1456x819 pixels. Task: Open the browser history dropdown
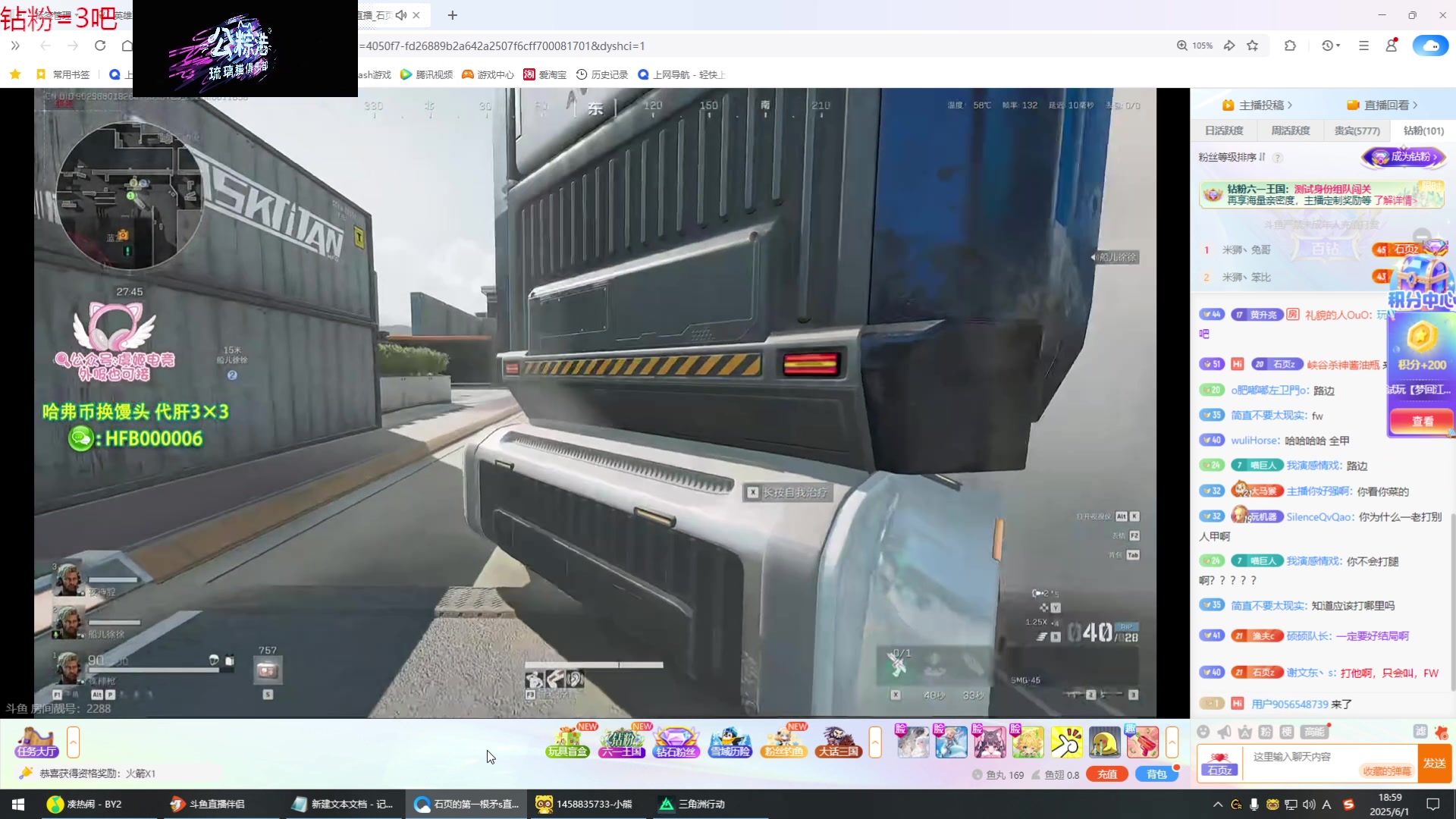click(x=1331, y=45)
